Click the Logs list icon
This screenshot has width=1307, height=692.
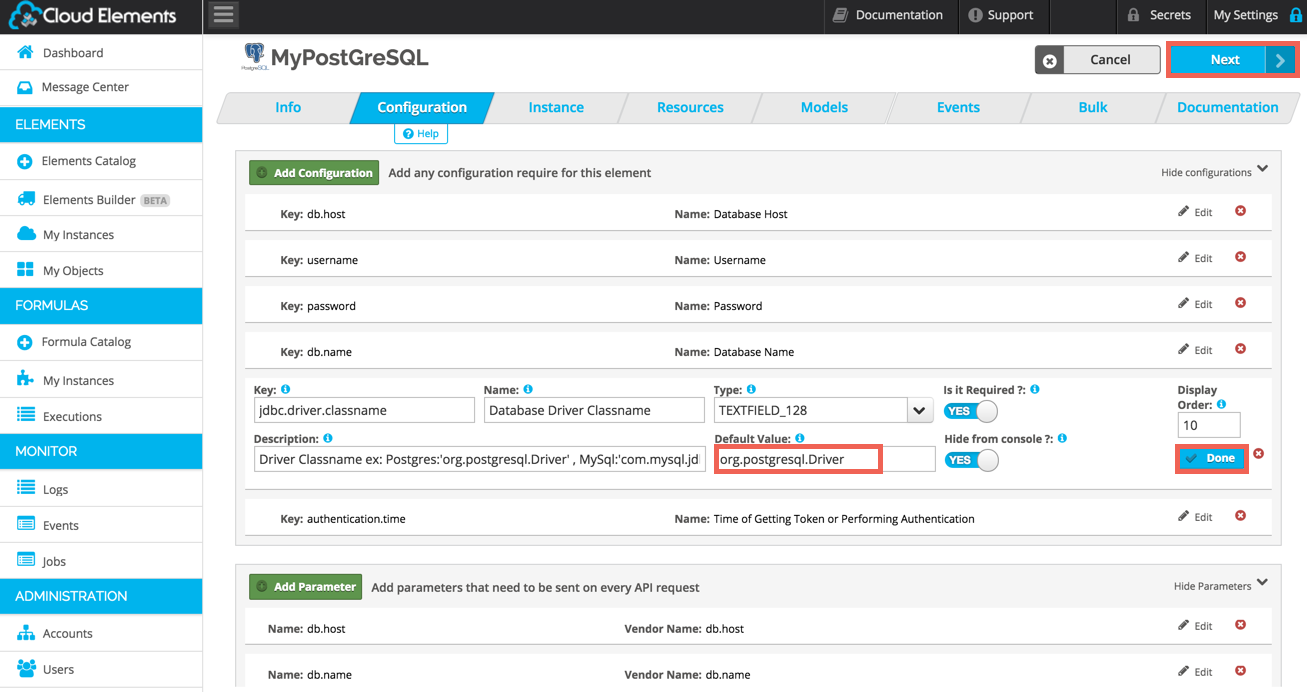pyautogui.click(x=26, y=489)
